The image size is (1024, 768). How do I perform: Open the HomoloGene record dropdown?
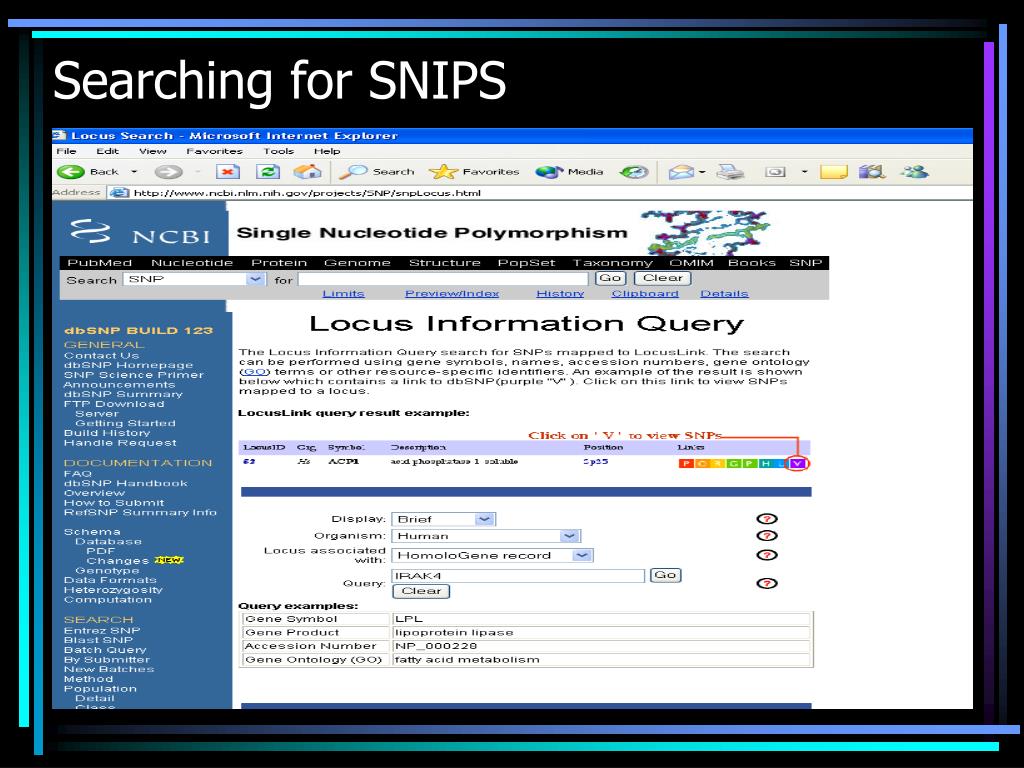(582, 556)
